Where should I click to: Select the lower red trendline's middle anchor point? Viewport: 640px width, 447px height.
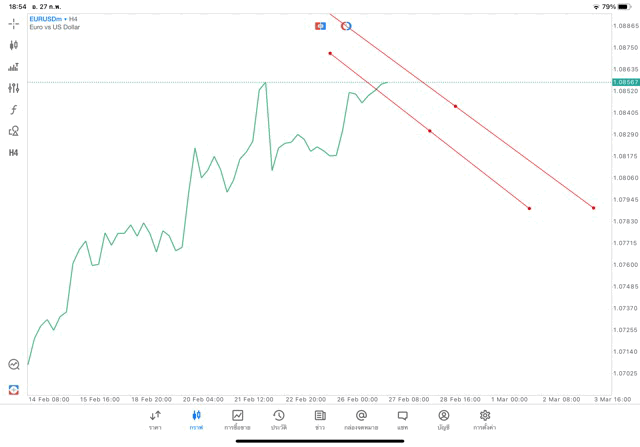(x=430, y=131)
